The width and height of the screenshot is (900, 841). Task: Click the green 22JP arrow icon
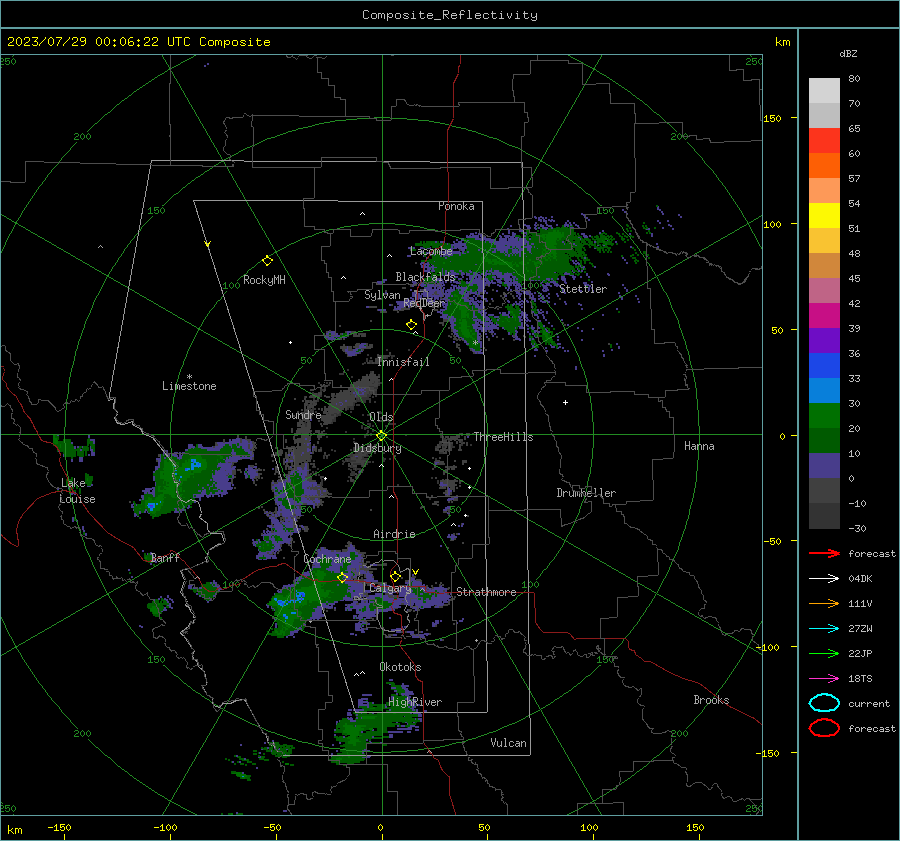pos(824,653)
